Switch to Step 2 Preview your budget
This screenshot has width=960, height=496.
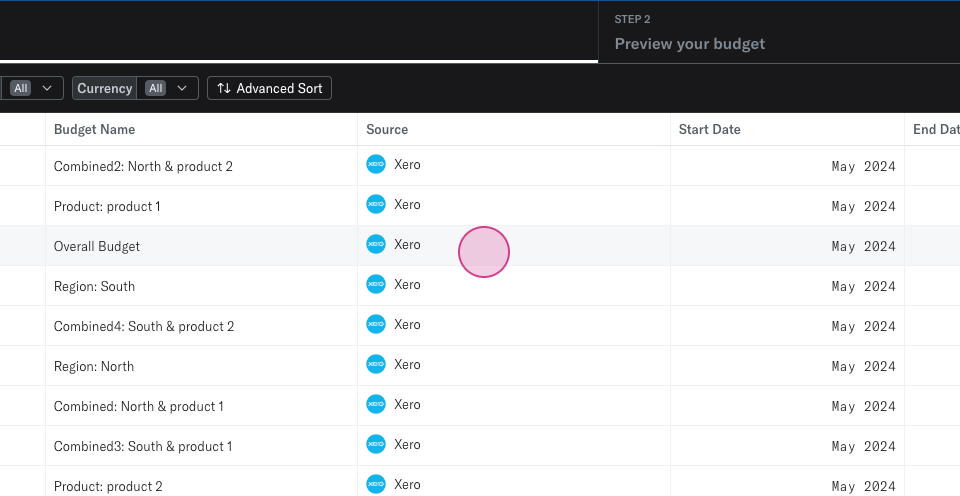(x=689, y=34)
